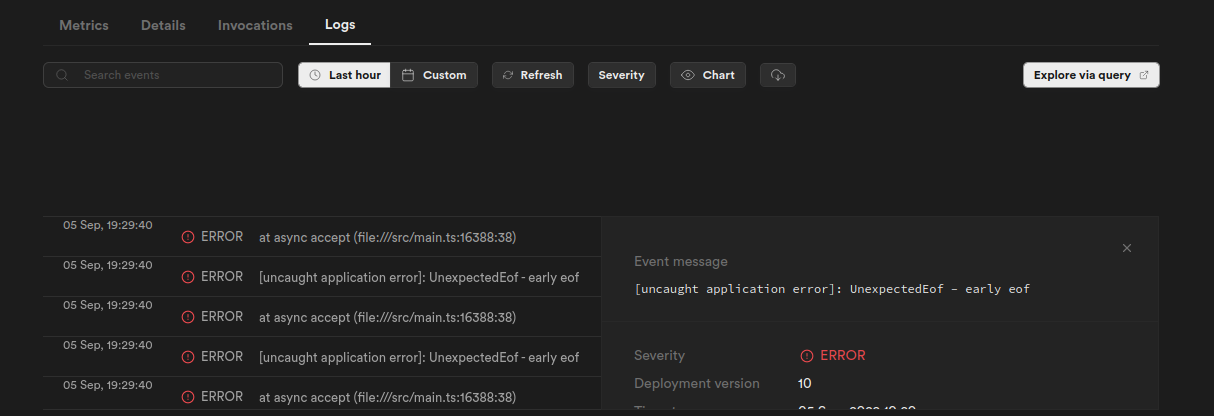
Task: Refresh the log events
Action: [x=533, y=75]
